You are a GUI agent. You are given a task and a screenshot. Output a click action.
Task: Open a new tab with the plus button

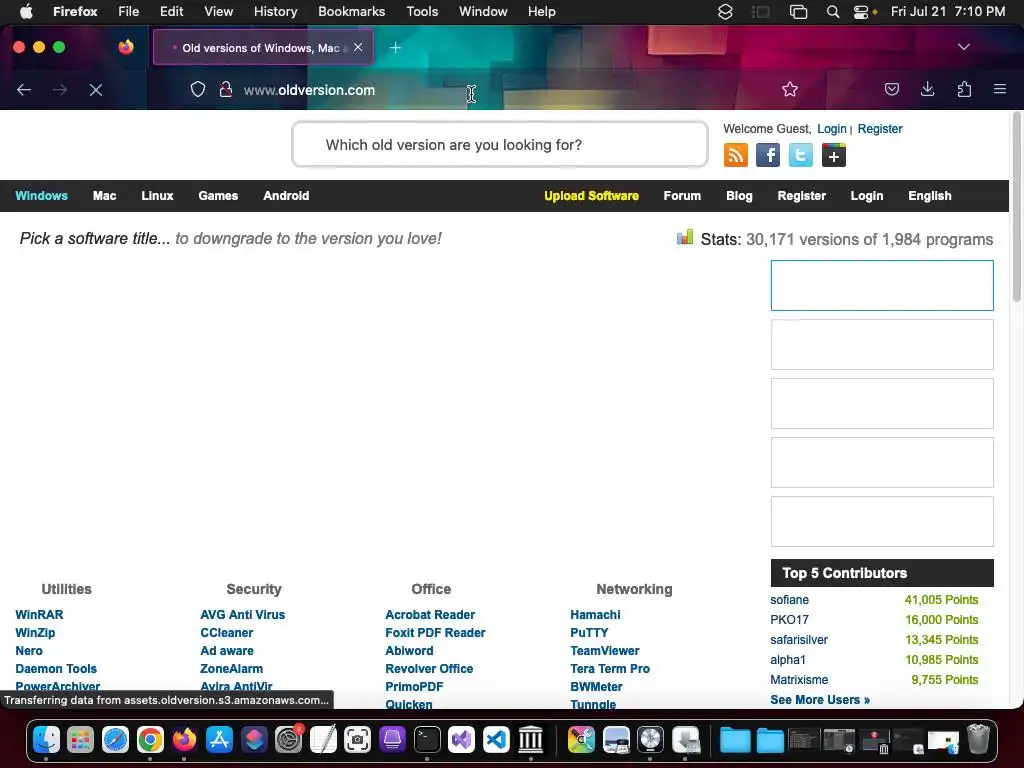coord(395,48)
